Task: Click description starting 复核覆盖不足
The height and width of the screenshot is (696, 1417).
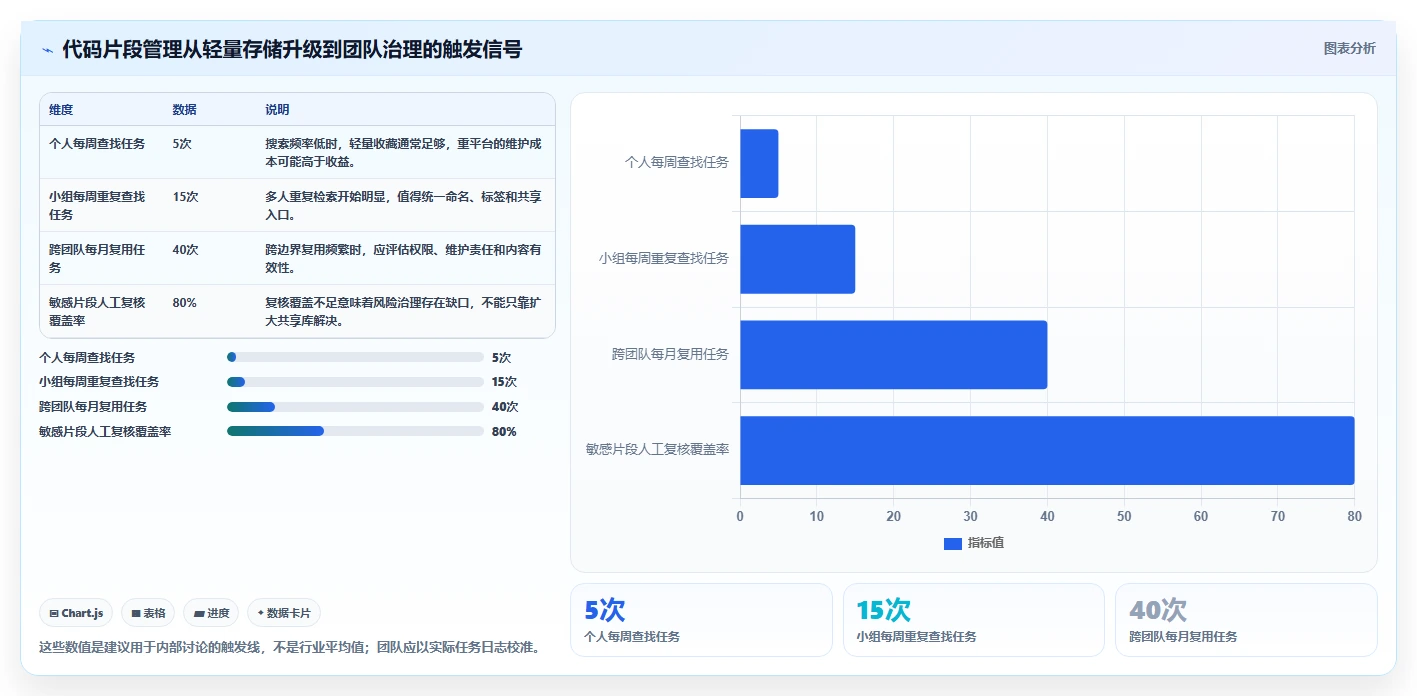Action: 404,312
